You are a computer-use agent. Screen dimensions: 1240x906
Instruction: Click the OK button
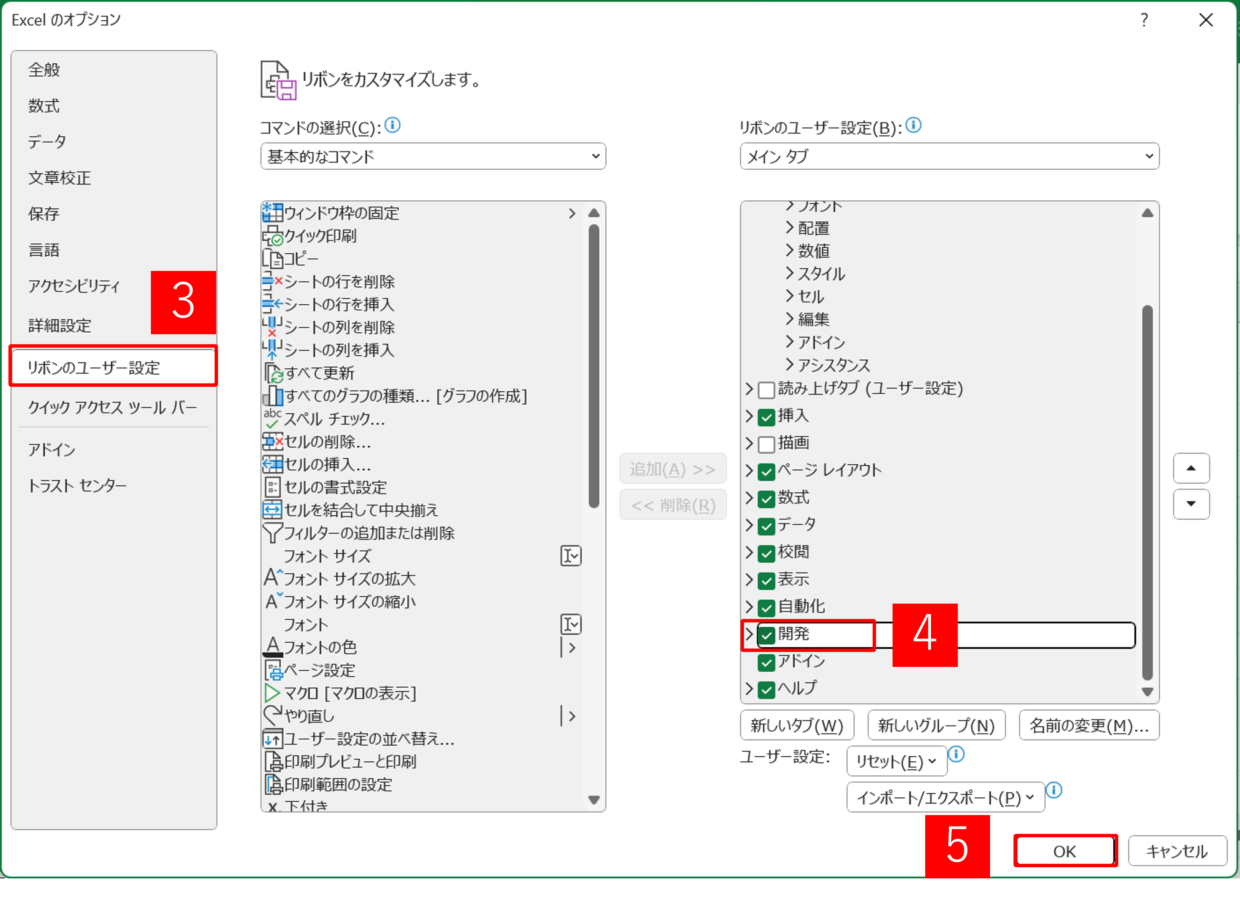1064,851
